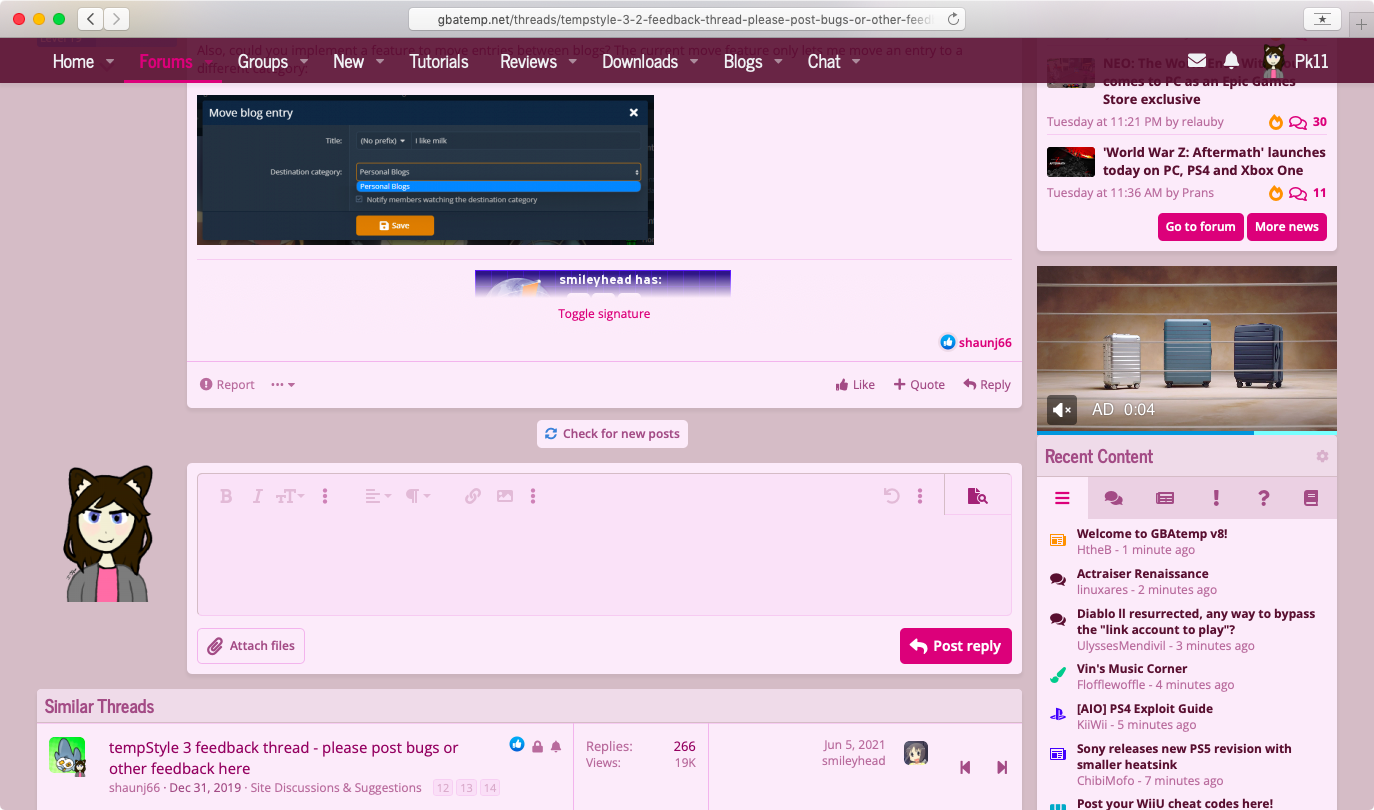Open 'Vin's Music Corner' thread
This screenshot has height=810, width=1374.
(1132, 669)
